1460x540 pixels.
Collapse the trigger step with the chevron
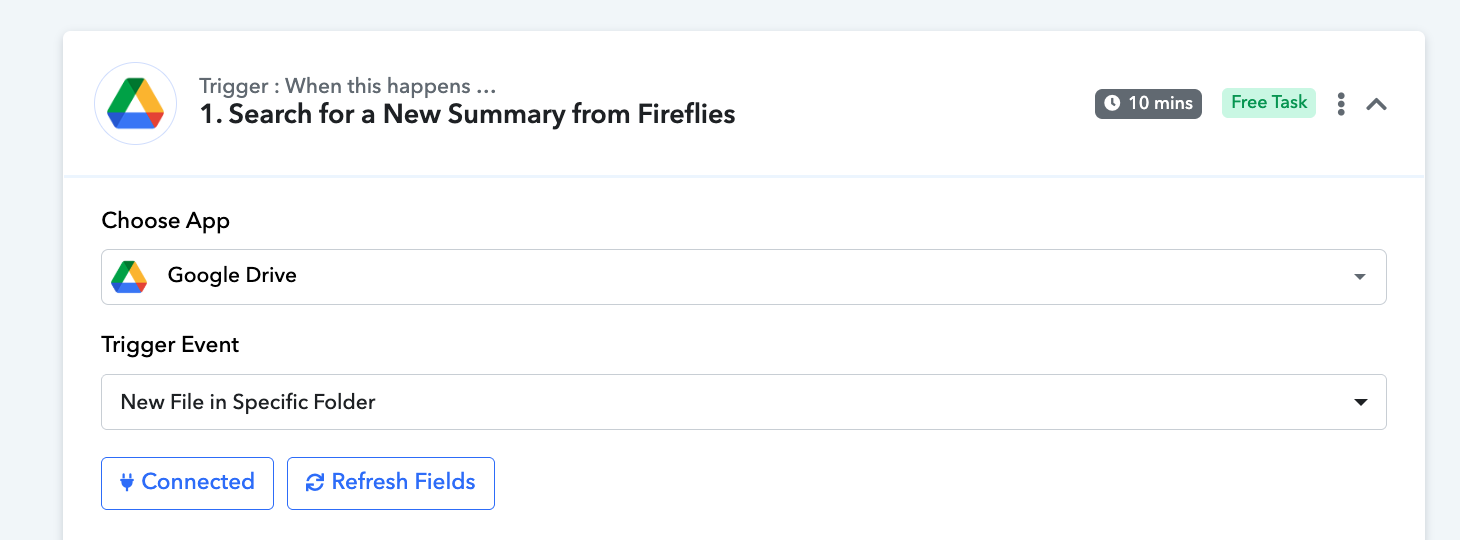[x=1376, y=104]
